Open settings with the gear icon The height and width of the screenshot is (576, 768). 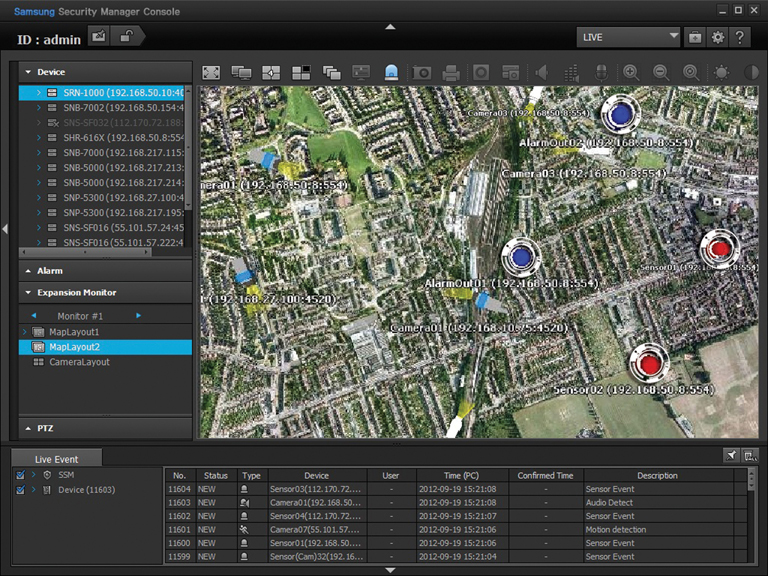pyautogui.click(x=717, y=37)
